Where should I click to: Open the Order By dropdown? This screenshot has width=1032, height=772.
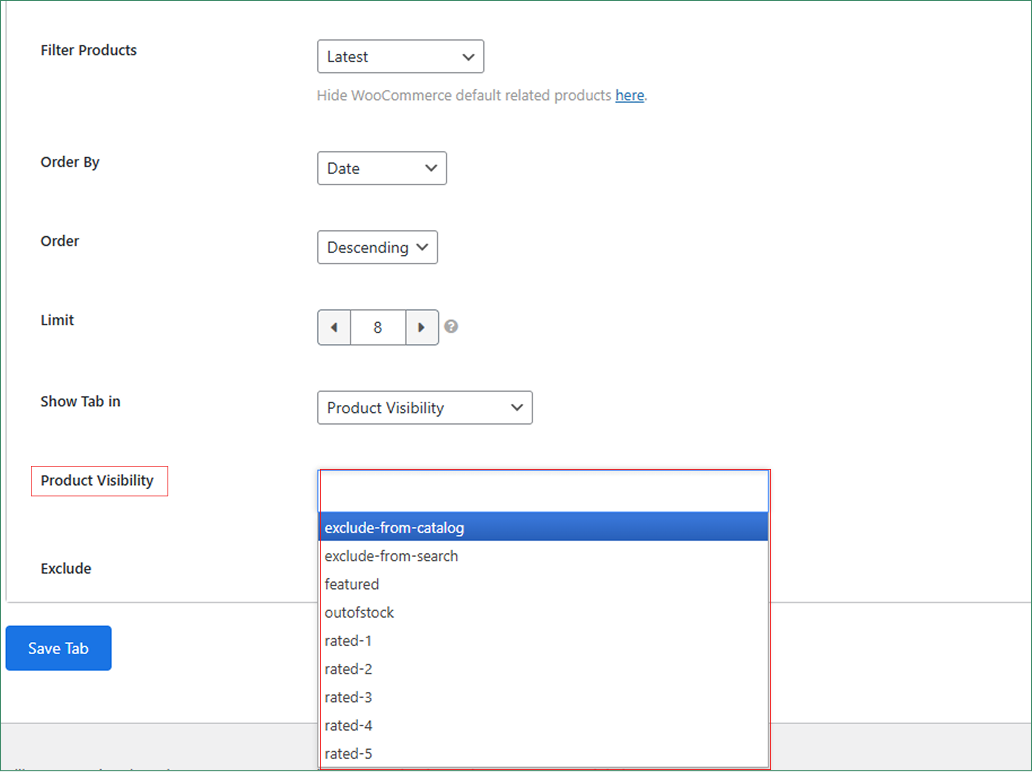pos(381,168)
